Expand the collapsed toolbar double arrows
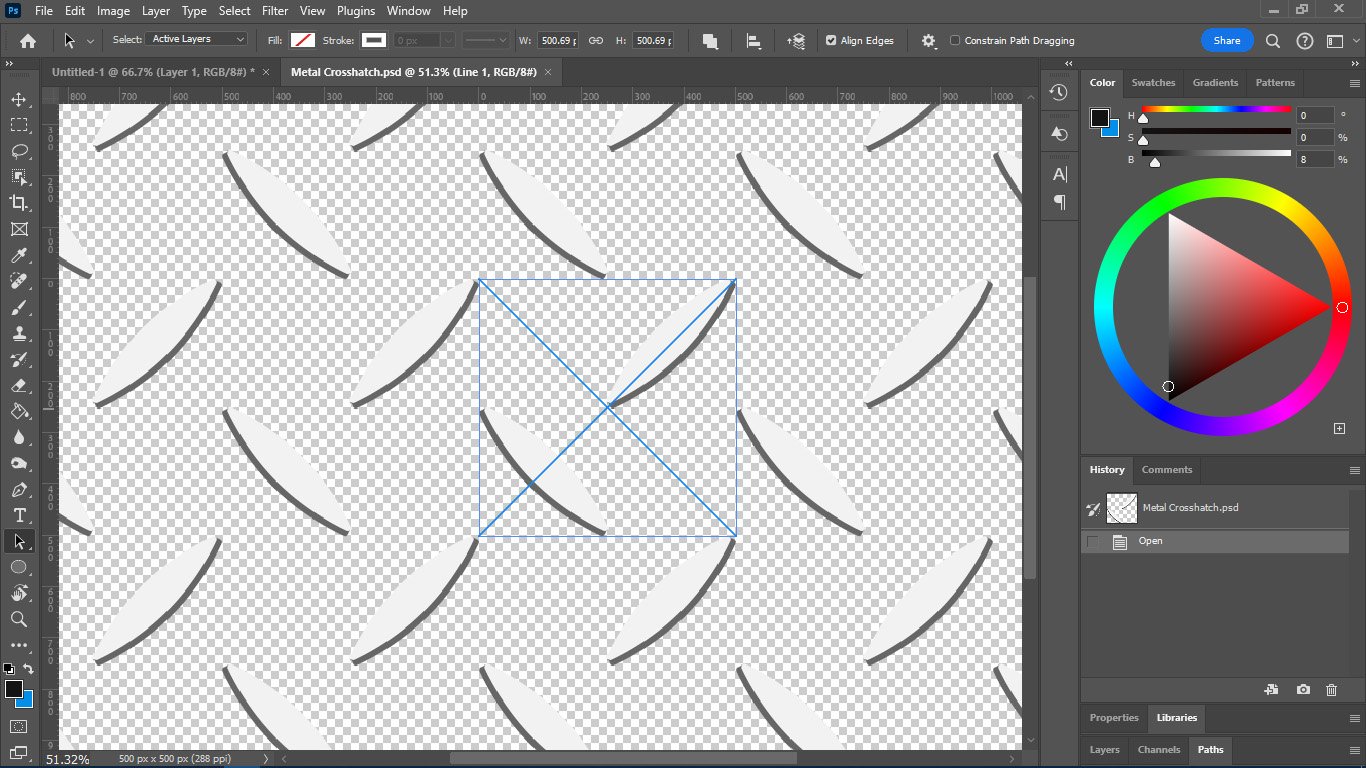Screen dimensions: 1366x768 pyautogui.click(x=10, y=63)
